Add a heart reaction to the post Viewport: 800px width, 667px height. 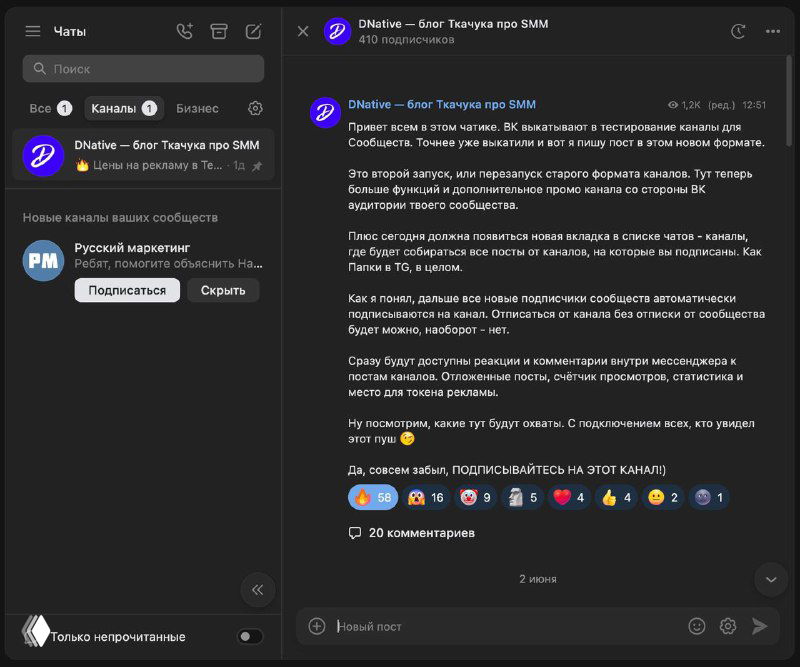pos(569,497)
